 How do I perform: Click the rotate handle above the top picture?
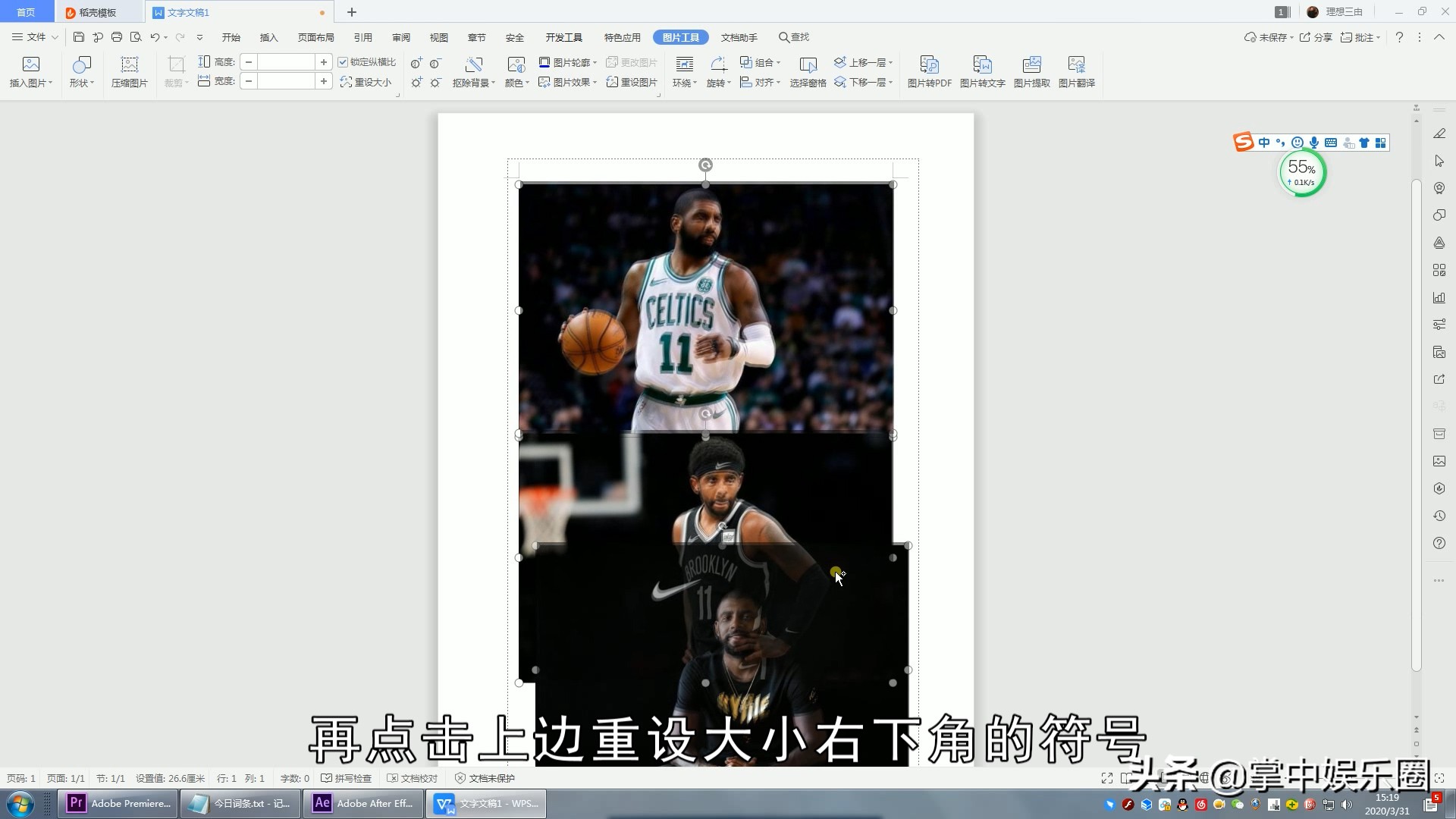pyautogui.click(x=705, y=165)
